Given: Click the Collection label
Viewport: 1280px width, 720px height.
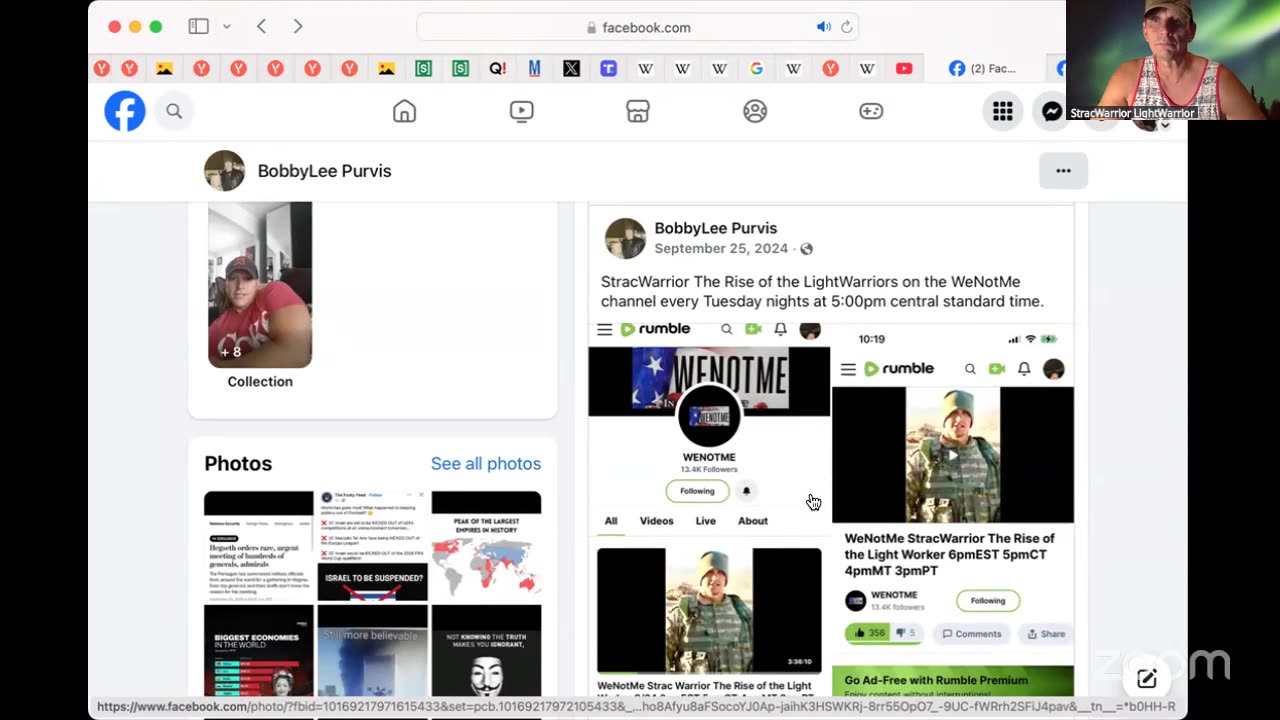Looking at the screenshot, I should click(260, 381).
